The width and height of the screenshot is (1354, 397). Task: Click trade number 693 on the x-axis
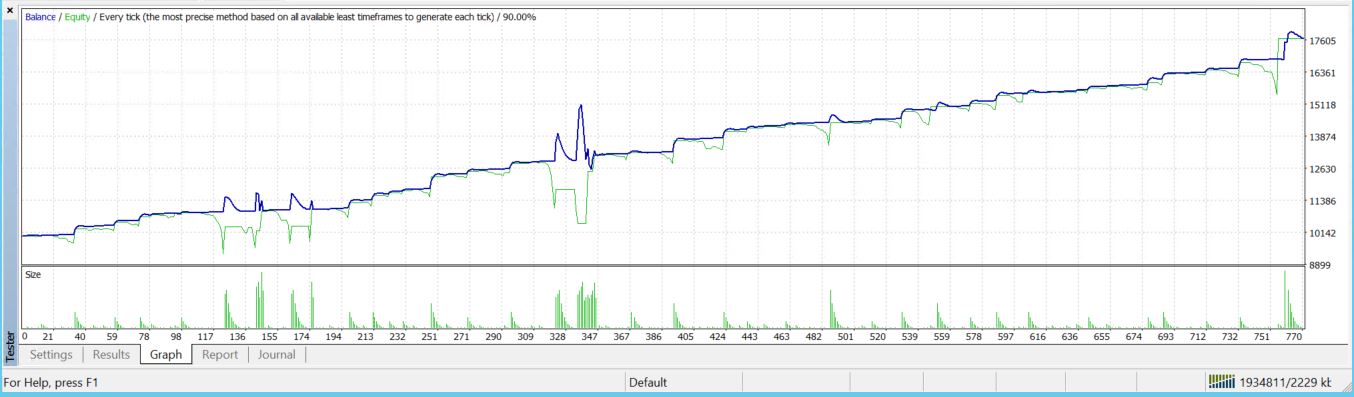1165,337
